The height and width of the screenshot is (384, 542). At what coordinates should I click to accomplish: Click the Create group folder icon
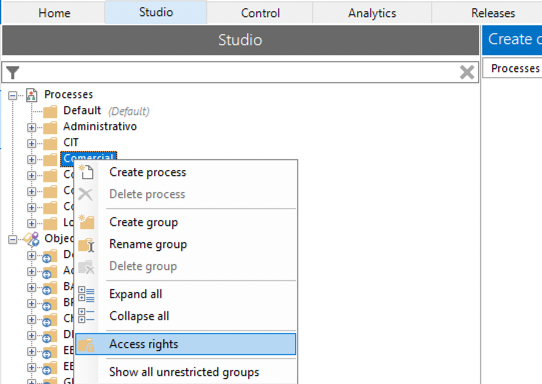click(x=86, y=222)
